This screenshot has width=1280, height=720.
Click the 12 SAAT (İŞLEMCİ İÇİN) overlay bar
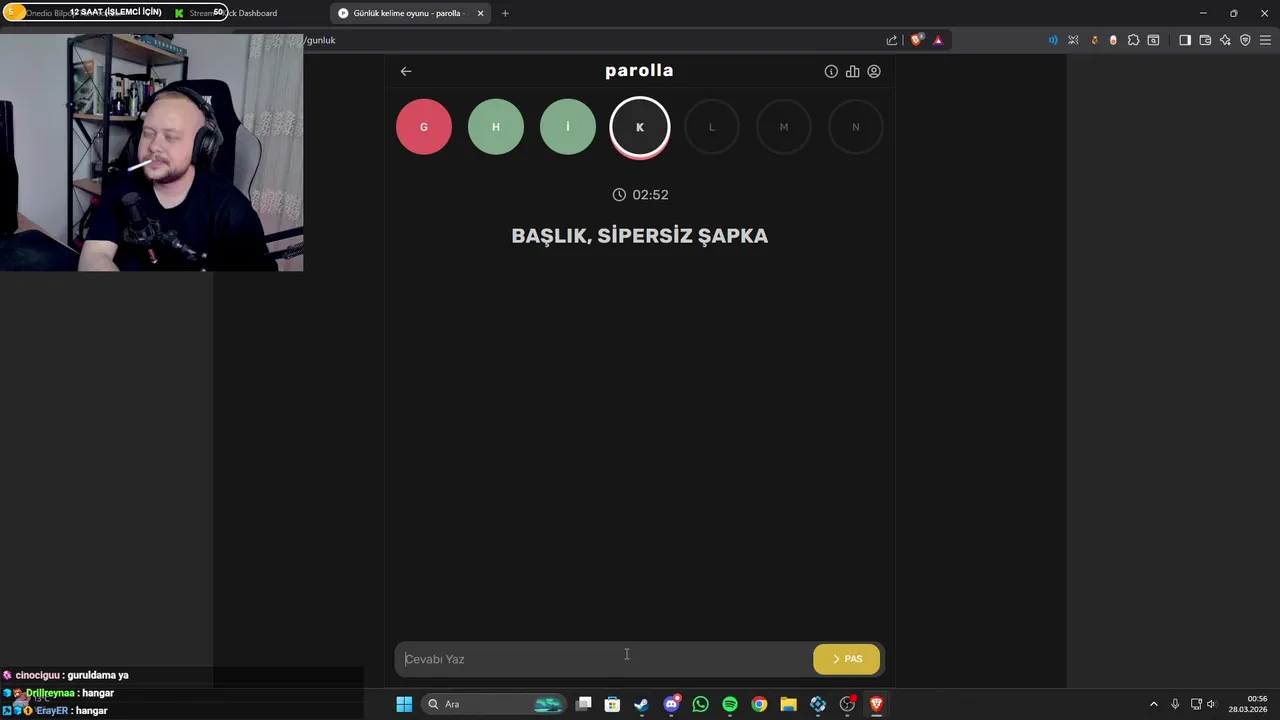(x=113, y=12)
